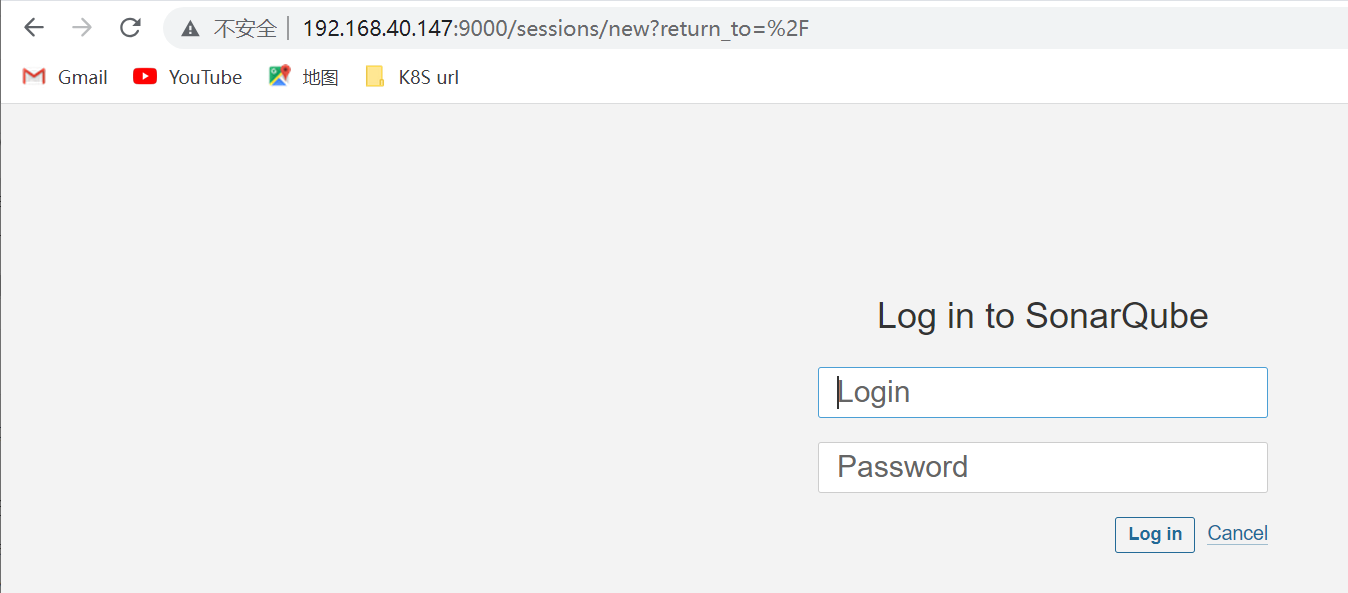Open the YouTube bookmark label
Screen dimensions: 1348x593
(x=205, y=77)
